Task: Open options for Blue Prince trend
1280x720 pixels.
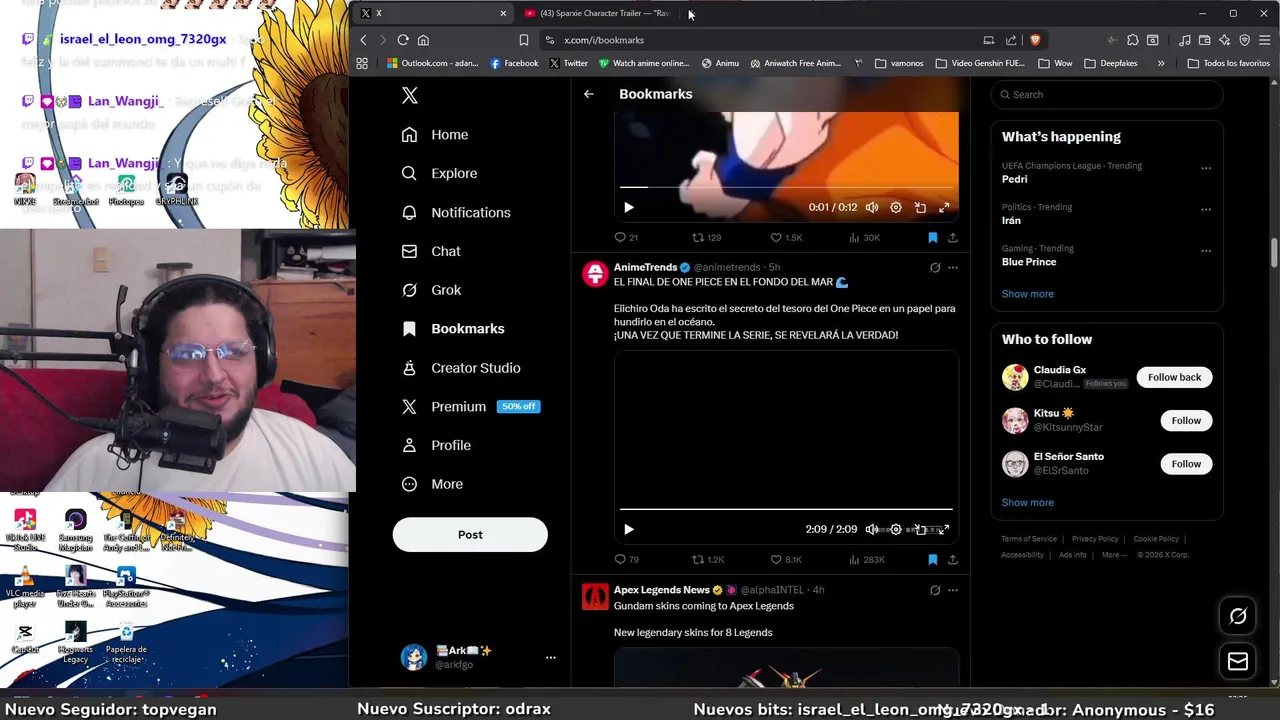Action: (x=1206, y=250)
